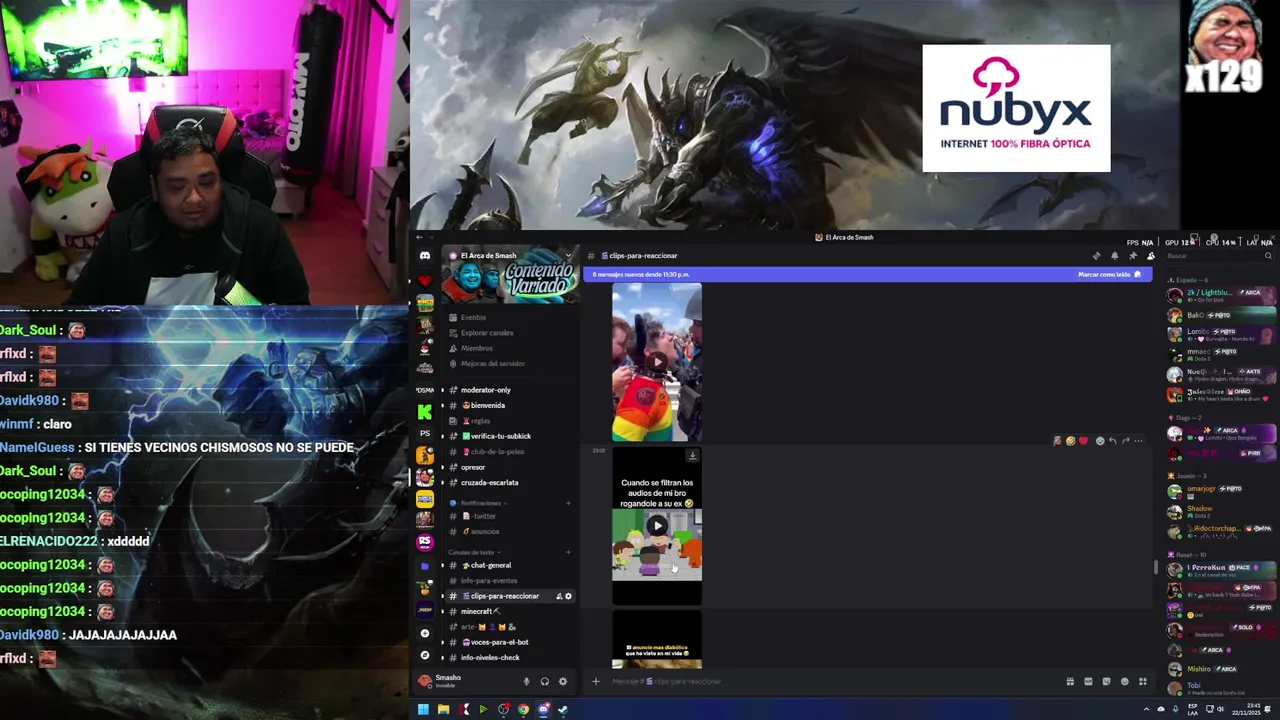Image resolution: width=1280 pixels, height=720 pixels.
Task: Open member Mishiro profile
Action: click(x=1221, y=669)
